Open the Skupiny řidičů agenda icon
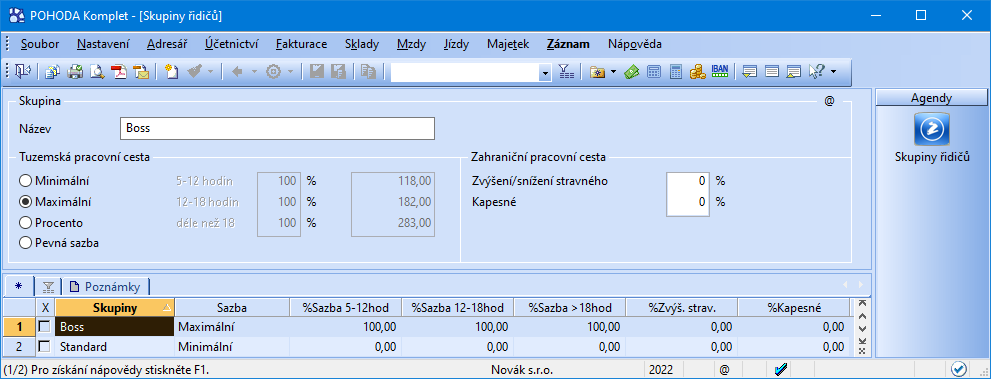Image resolution: width=991 pixels, height=379 pixels. pyautogui.click(x=932, y=129)
